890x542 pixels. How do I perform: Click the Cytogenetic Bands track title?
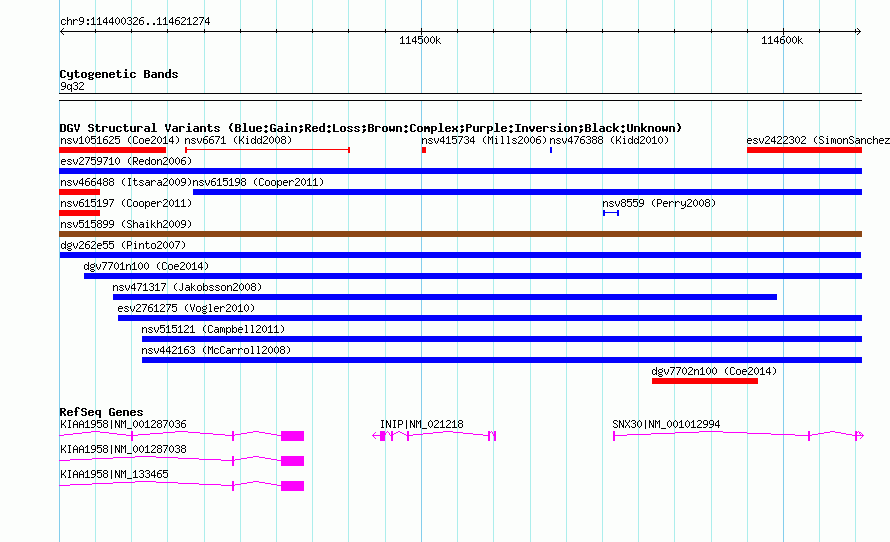tap(119, 74)
